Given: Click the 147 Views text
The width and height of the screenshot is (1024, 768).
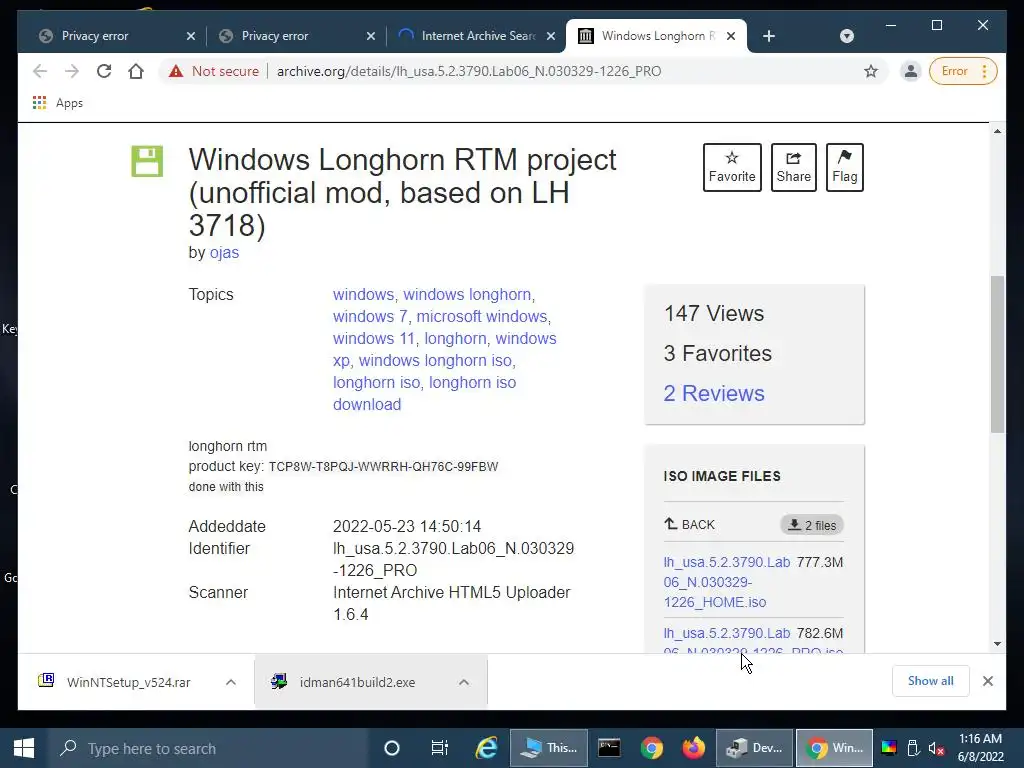Looking at the screenshot, I should [714, 313].
